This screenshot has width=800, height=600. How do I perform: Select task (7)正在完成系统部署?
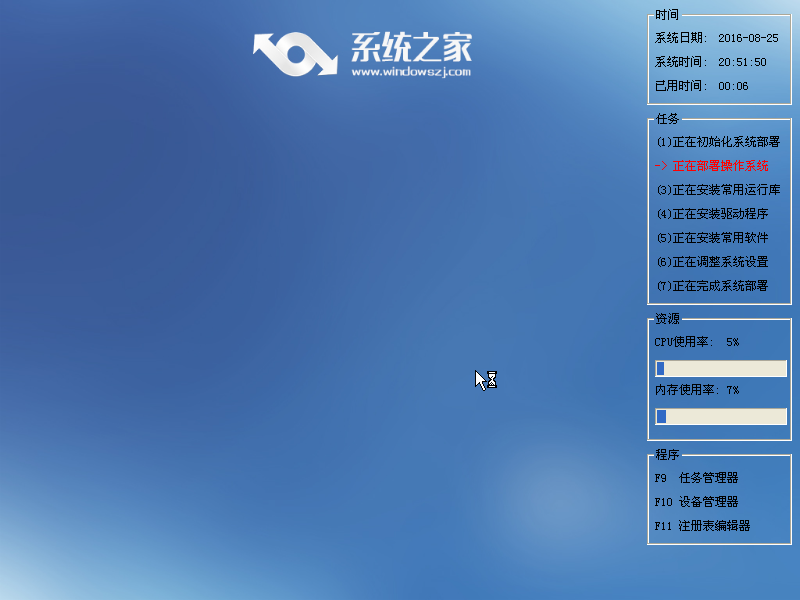tap(716, 286)
